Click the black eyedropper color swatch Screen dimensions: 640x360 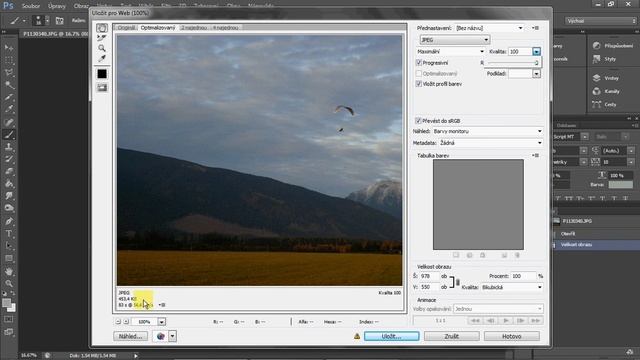point(102,74)
